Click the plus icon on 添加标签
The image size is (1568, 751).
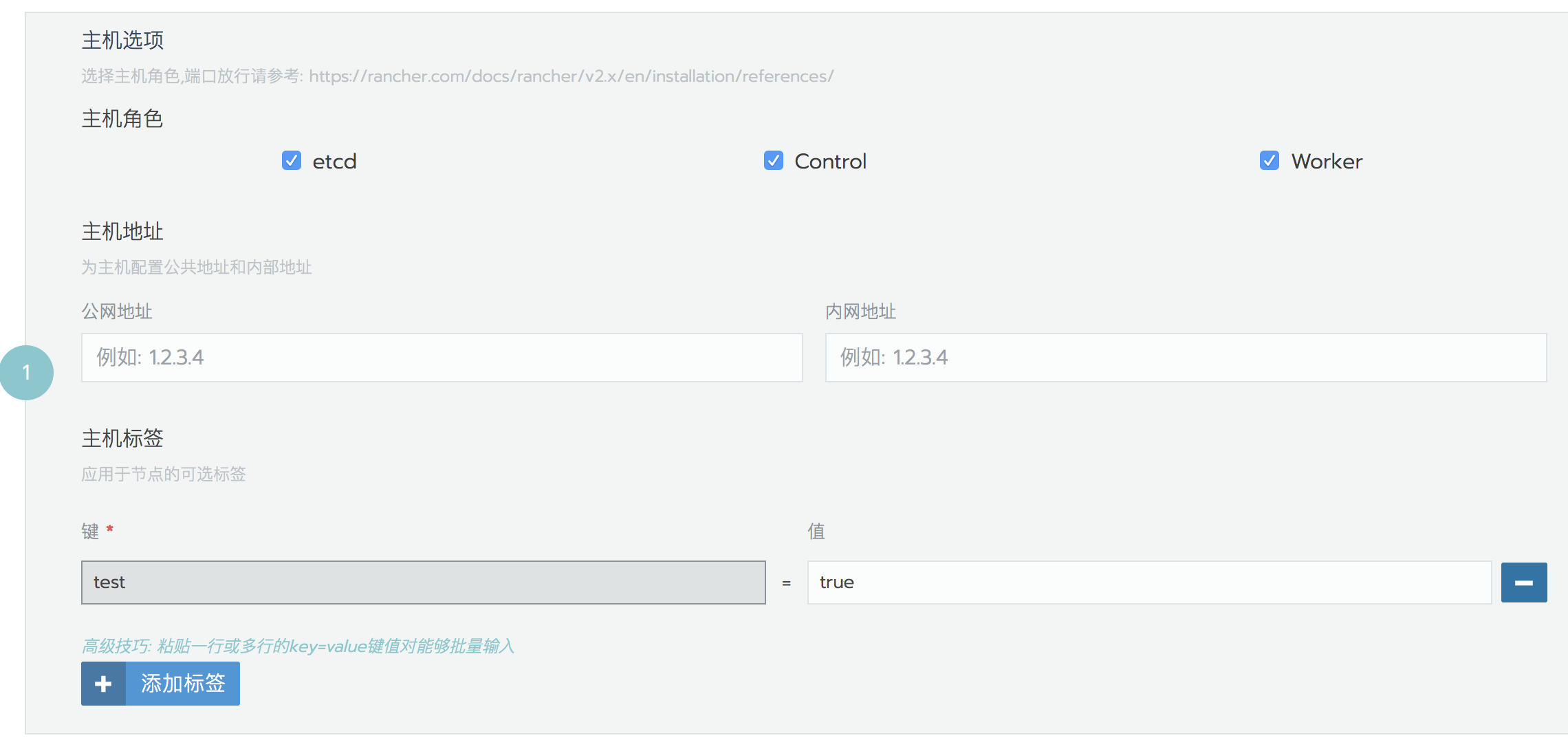coord(103,684)
